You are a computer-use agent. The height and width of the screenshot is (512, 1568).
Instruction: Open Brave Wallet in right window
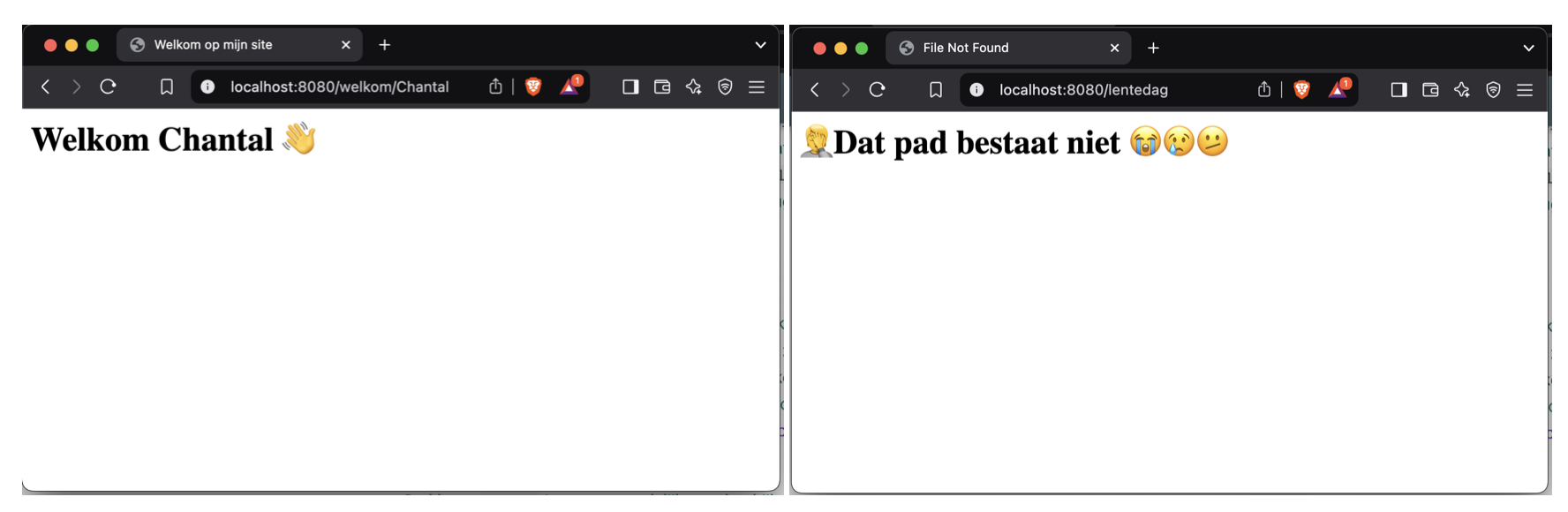(1430, 89)
